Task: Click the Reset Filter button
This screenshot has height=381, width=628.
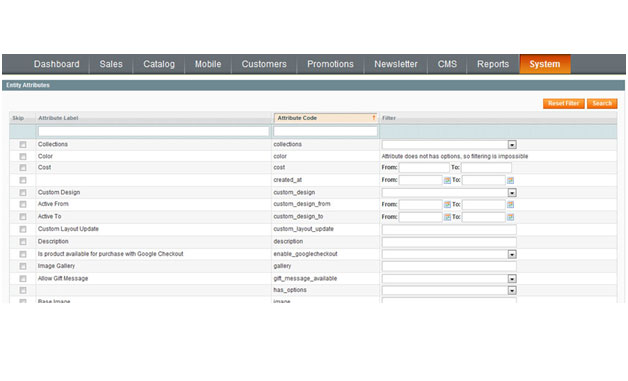Action: (564, 103)
